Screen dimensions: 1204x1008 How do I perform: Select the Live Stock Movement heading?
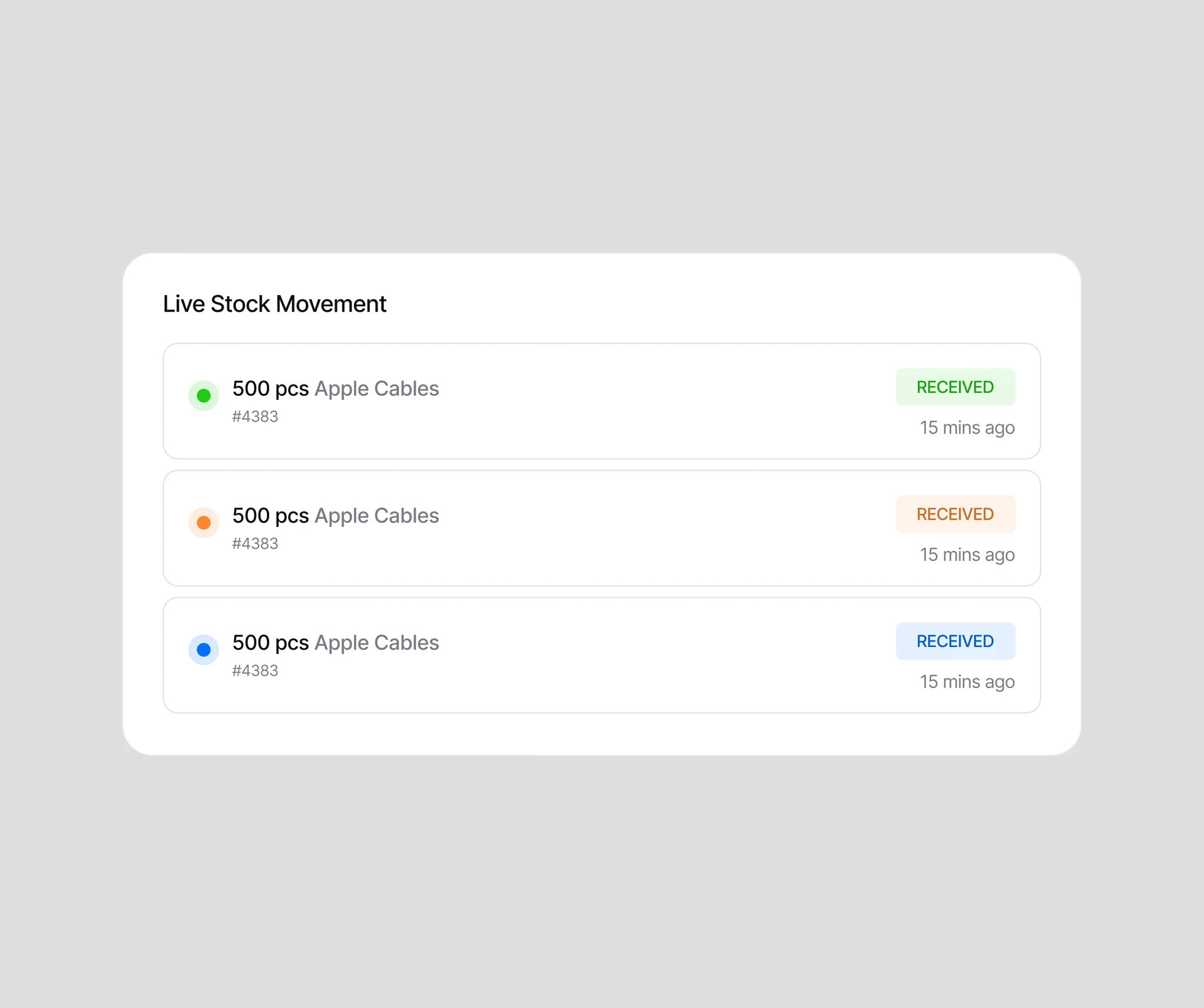pos(275,304)
